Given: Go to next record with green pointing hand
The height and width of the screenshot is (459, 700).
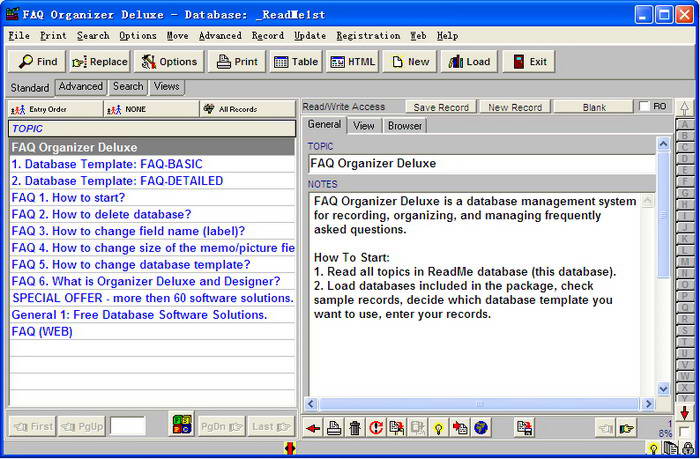Looking at the screenshot, I should pyautogui.click(x=627, y=429).
